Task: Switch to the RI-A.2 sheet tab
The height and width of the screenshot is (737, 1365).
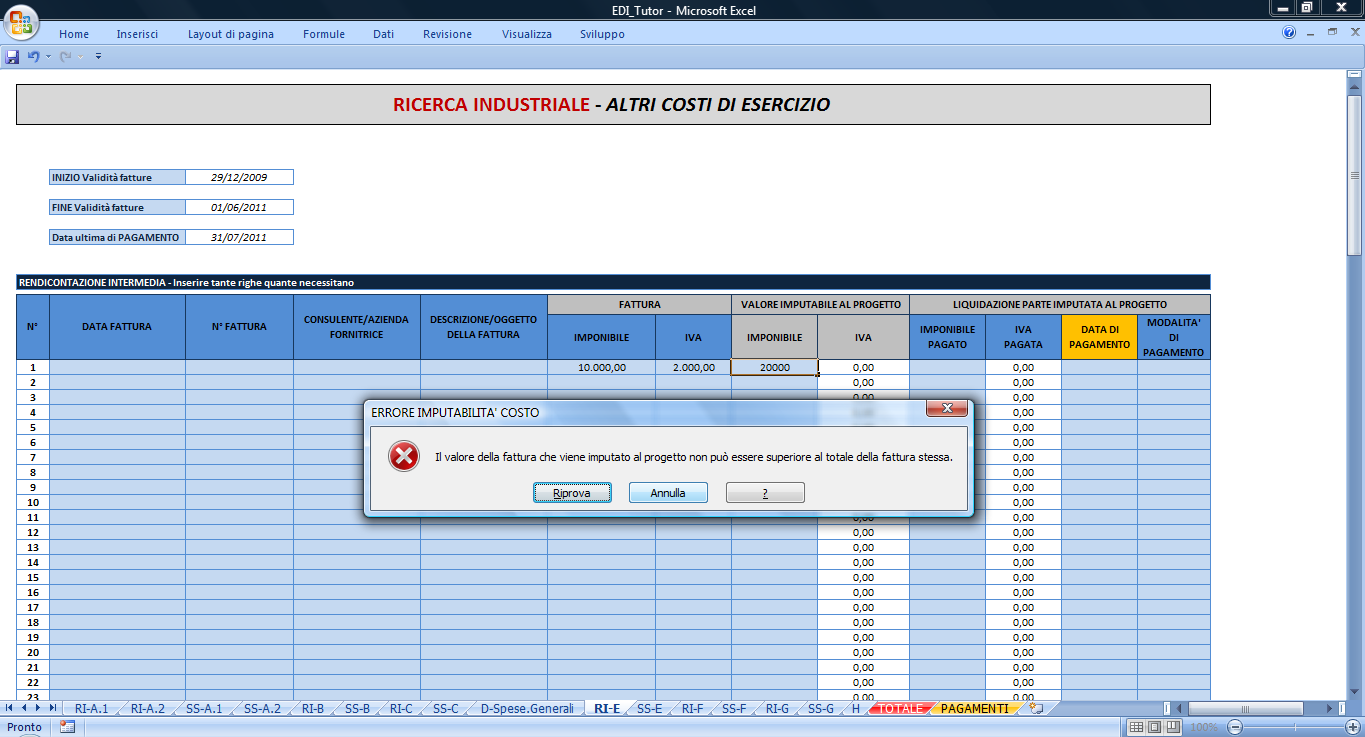Action: click(x=147, y=708)
